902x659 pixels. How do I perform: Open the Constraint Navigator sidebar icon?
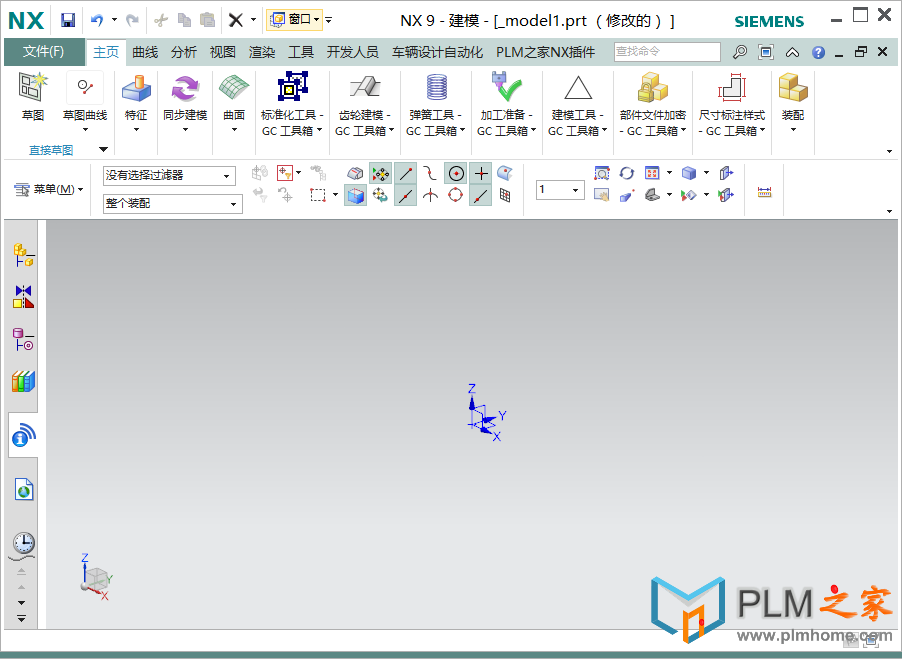(x=24, y=297)
